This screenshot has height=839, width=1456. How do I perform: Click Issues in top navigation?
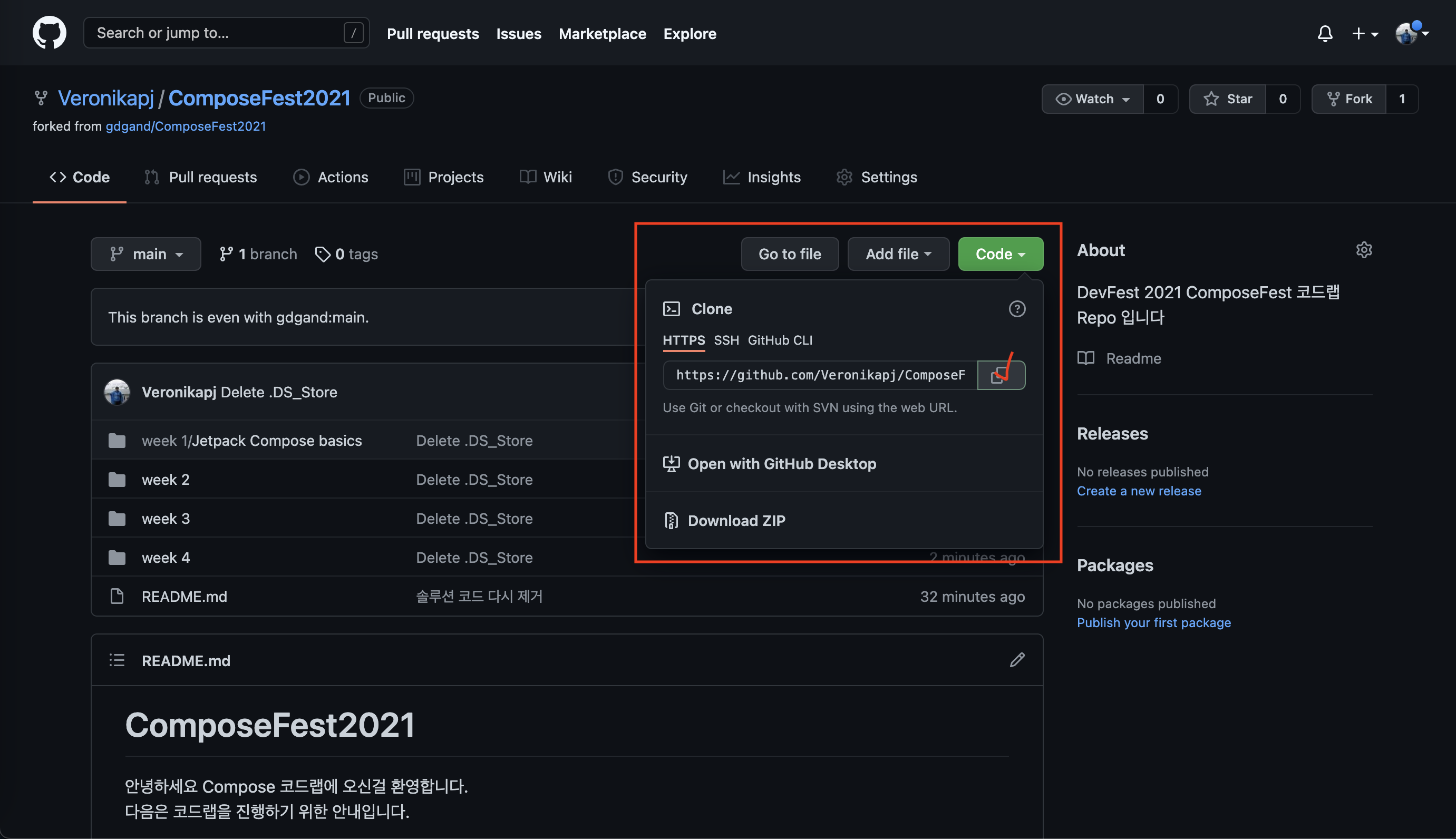(x=519, y=34)
